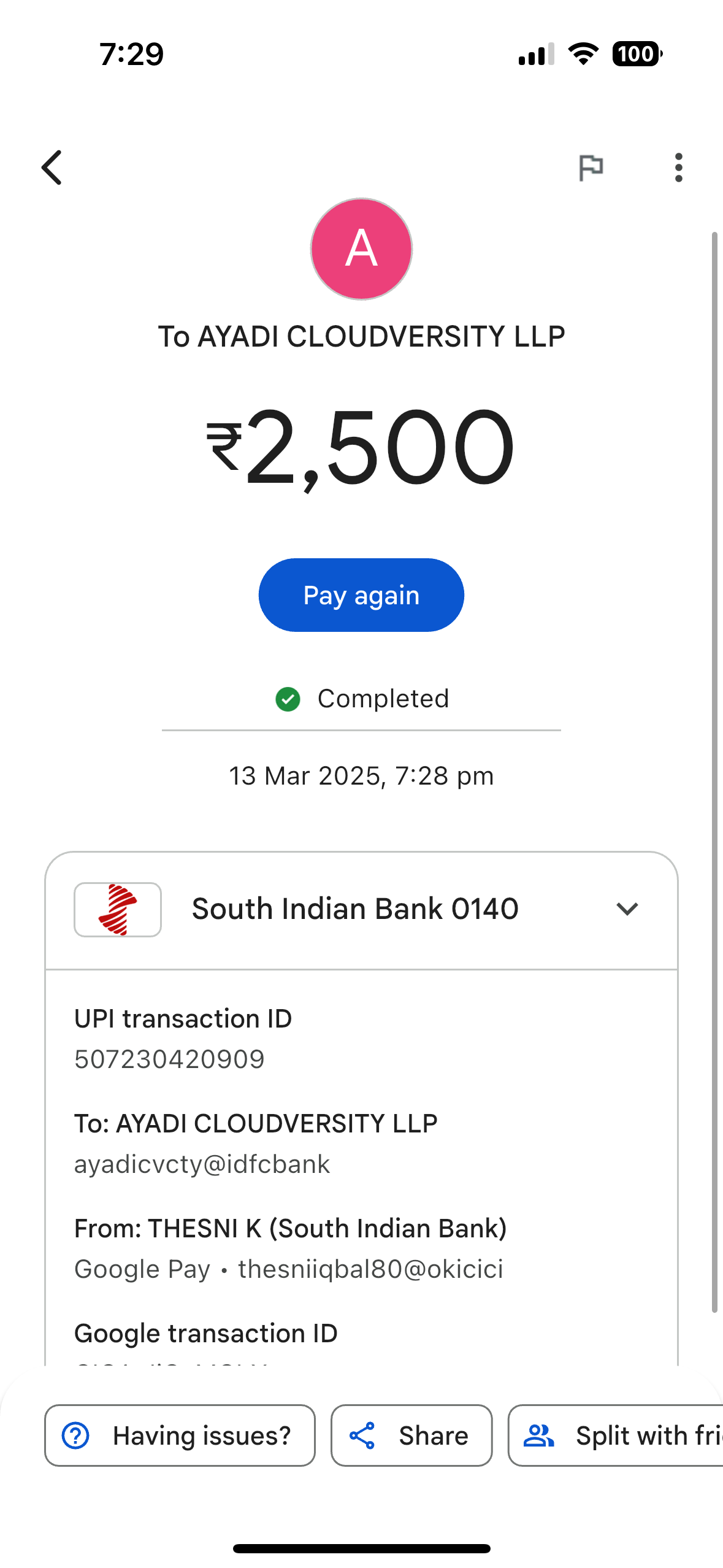Tap the South Indian Bank logo

pyautogui.click(x=118, y=909)
